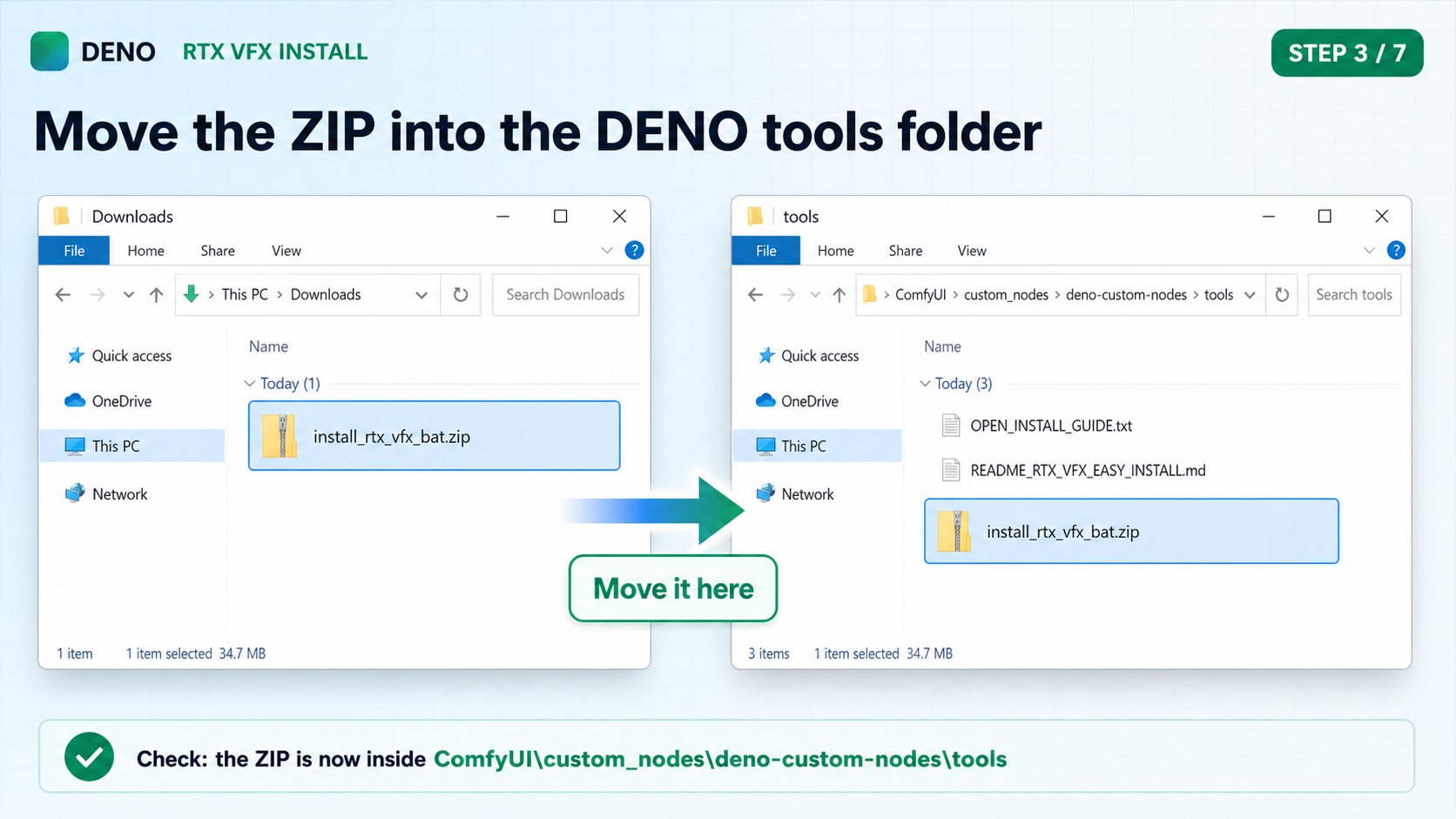Select README_RTX_VFX_EASY_INSTALL.md file

[1074, 470]
